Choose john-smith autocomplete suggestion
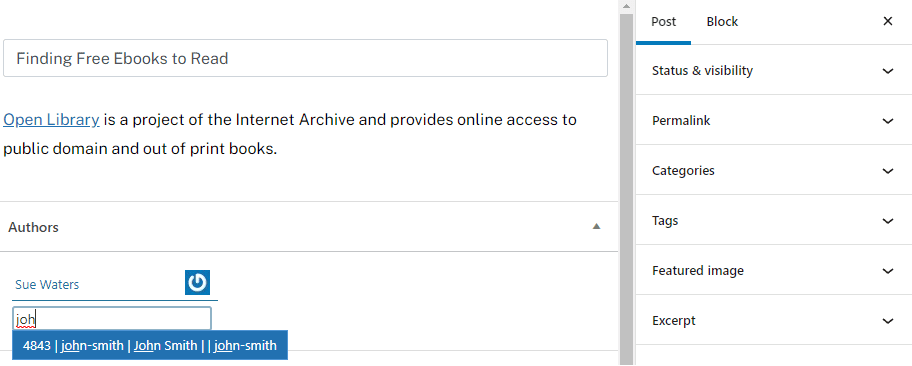The width and height of the screenshot is (912, 366). 150,346
